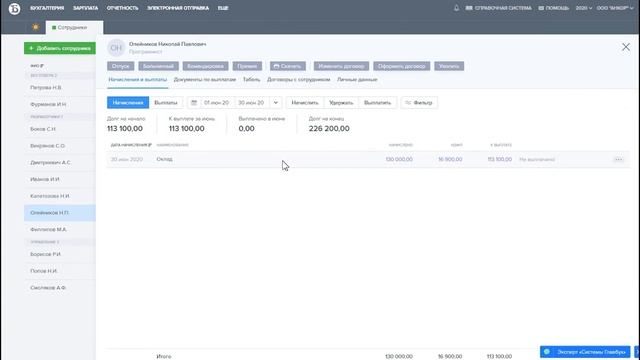640x360 pixels.
Task: Click the Командировка button
Action: click(205, 66)
